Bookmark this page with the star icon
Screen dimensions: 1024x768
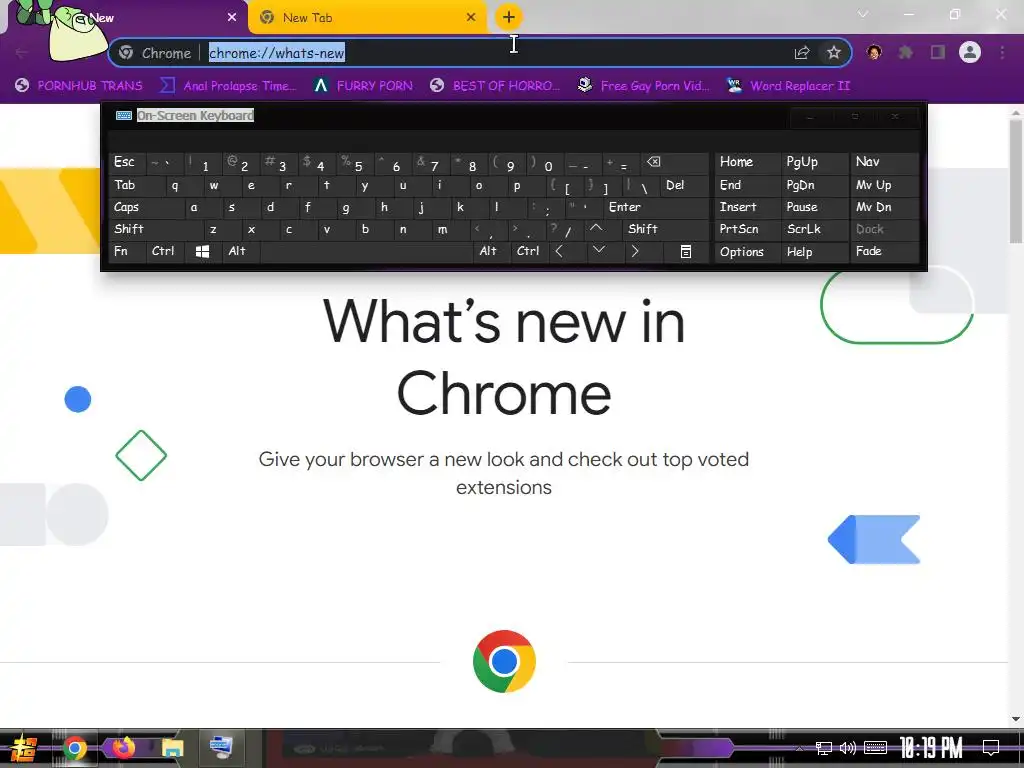(833, 53)
